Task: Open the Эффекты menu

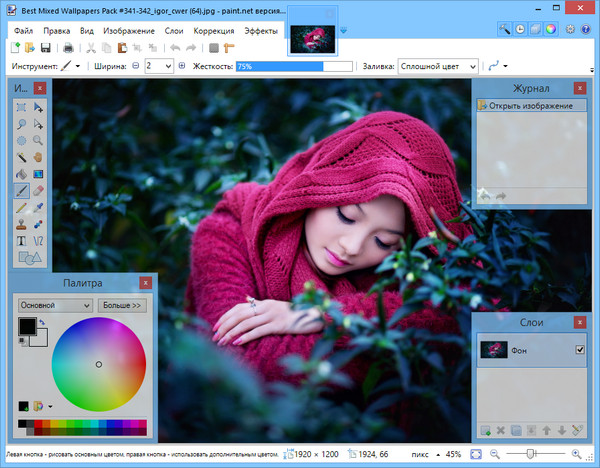Action: coord(261,31)
